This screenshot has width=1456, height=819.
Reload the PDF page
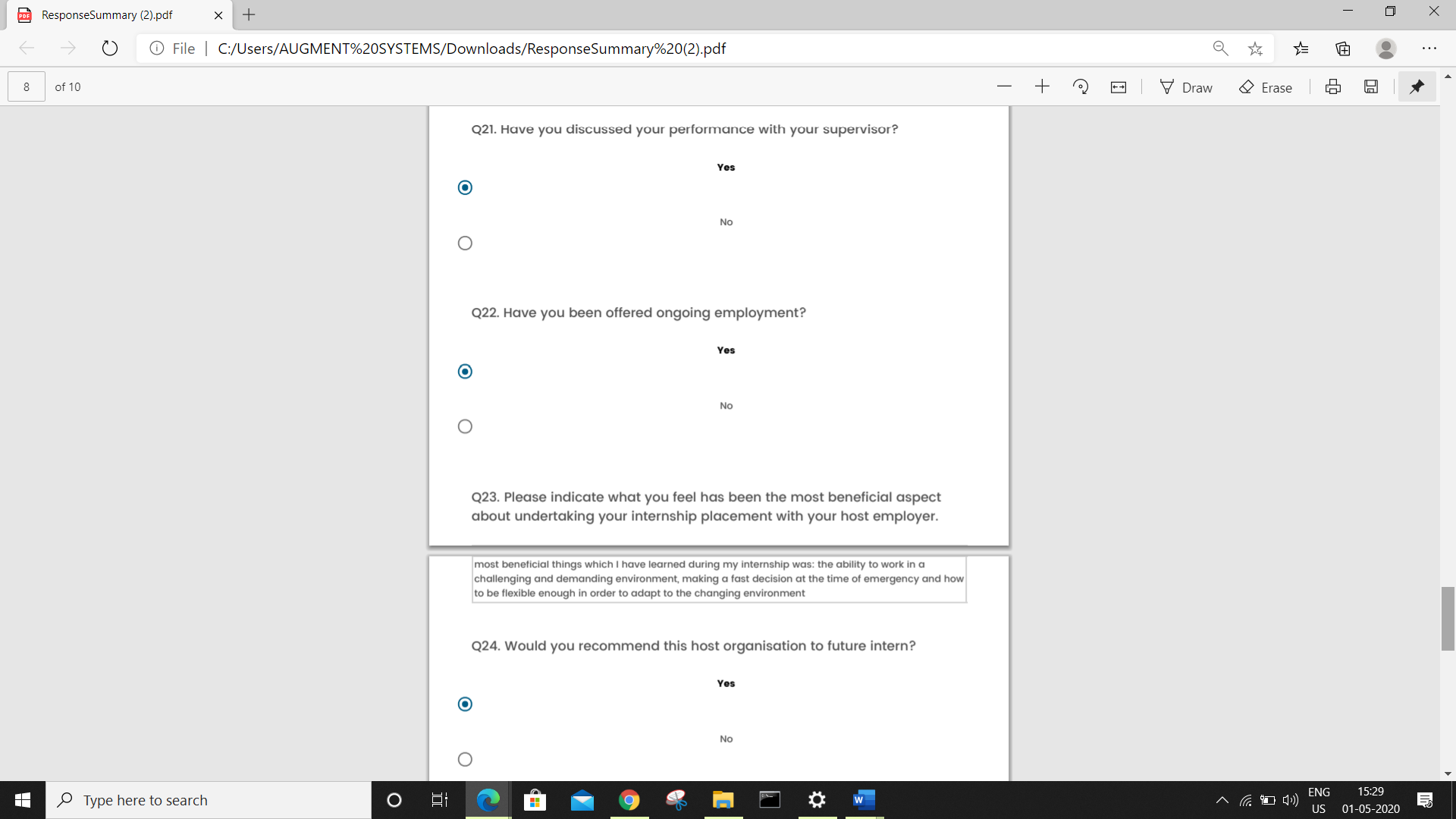tap(110, 49)
